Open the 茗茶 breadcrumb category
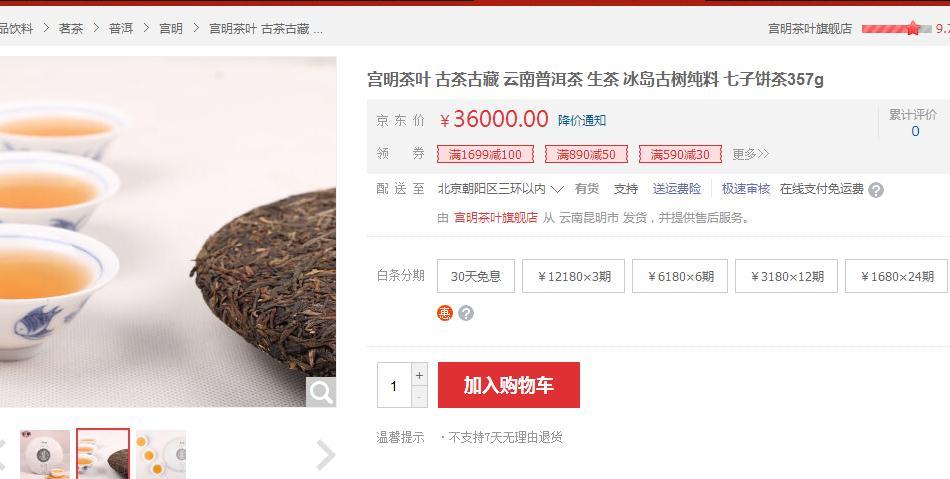The width and height of the screenshot is (950, 479). (71, 28)
